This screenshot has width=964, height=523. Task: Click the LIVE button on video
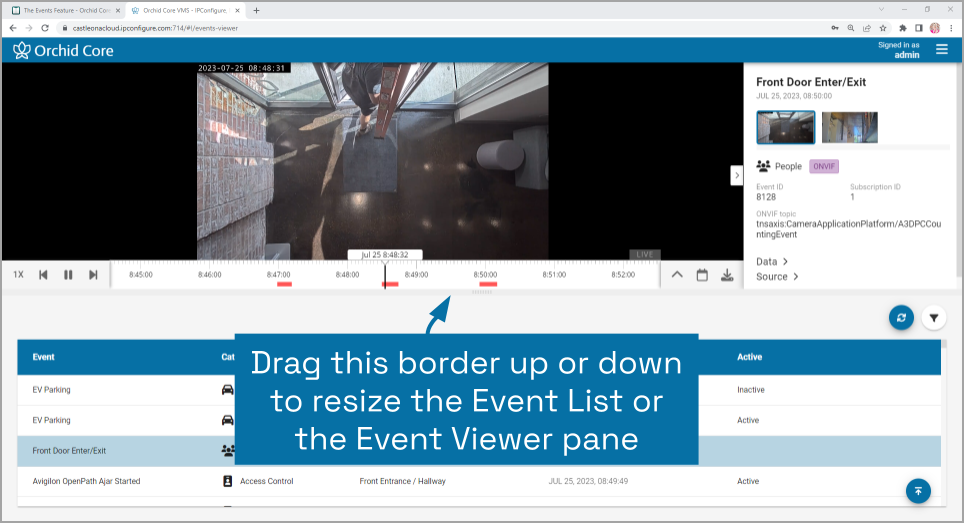645,254
